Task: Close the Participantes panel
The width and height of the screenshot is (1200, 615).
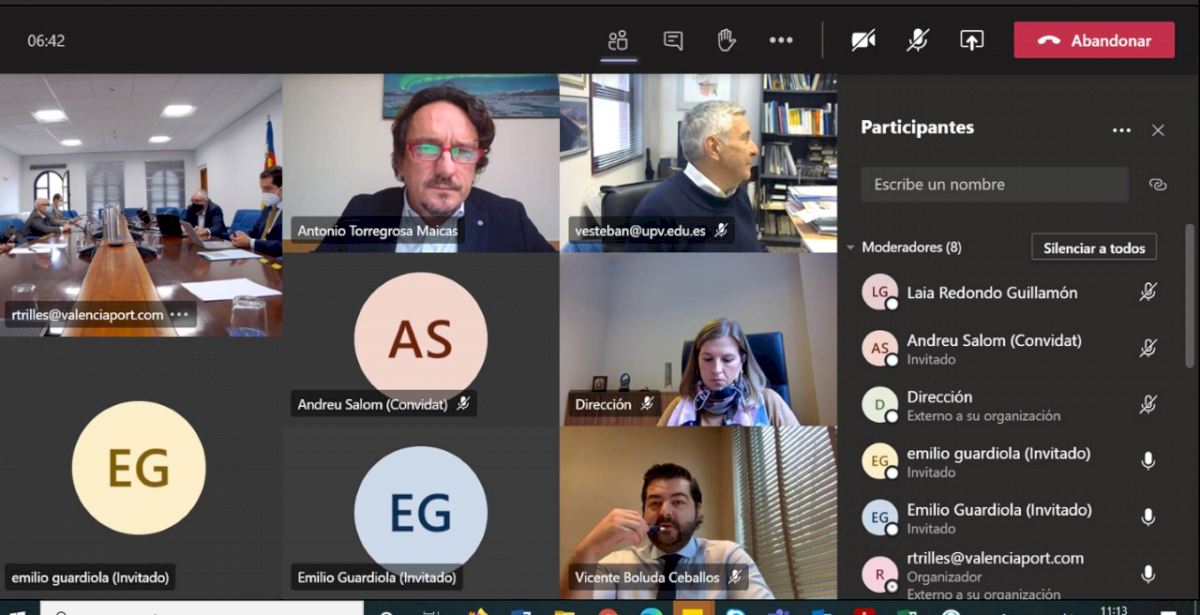Action: click(1158, 130)
